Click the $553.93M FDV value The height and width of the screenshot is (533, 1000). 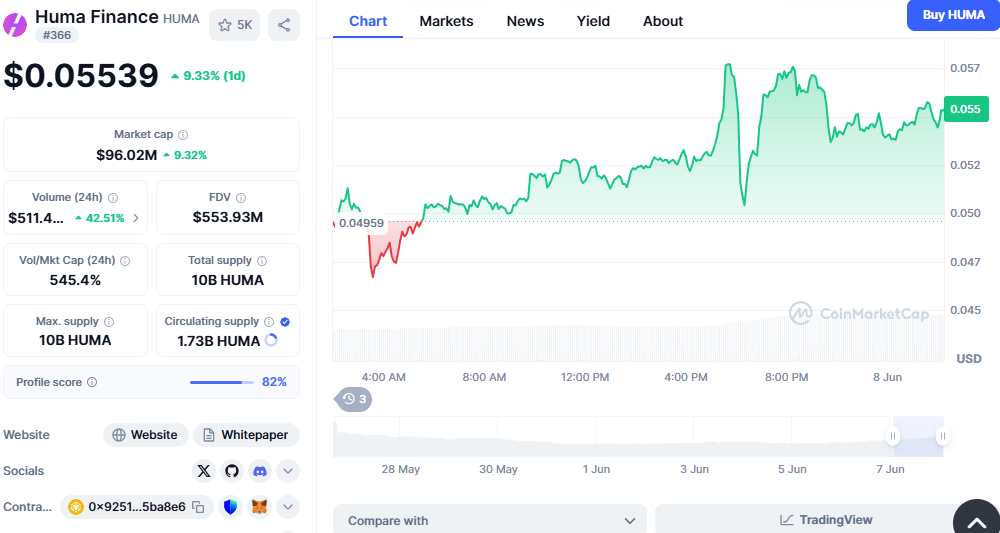click(228, 217)
